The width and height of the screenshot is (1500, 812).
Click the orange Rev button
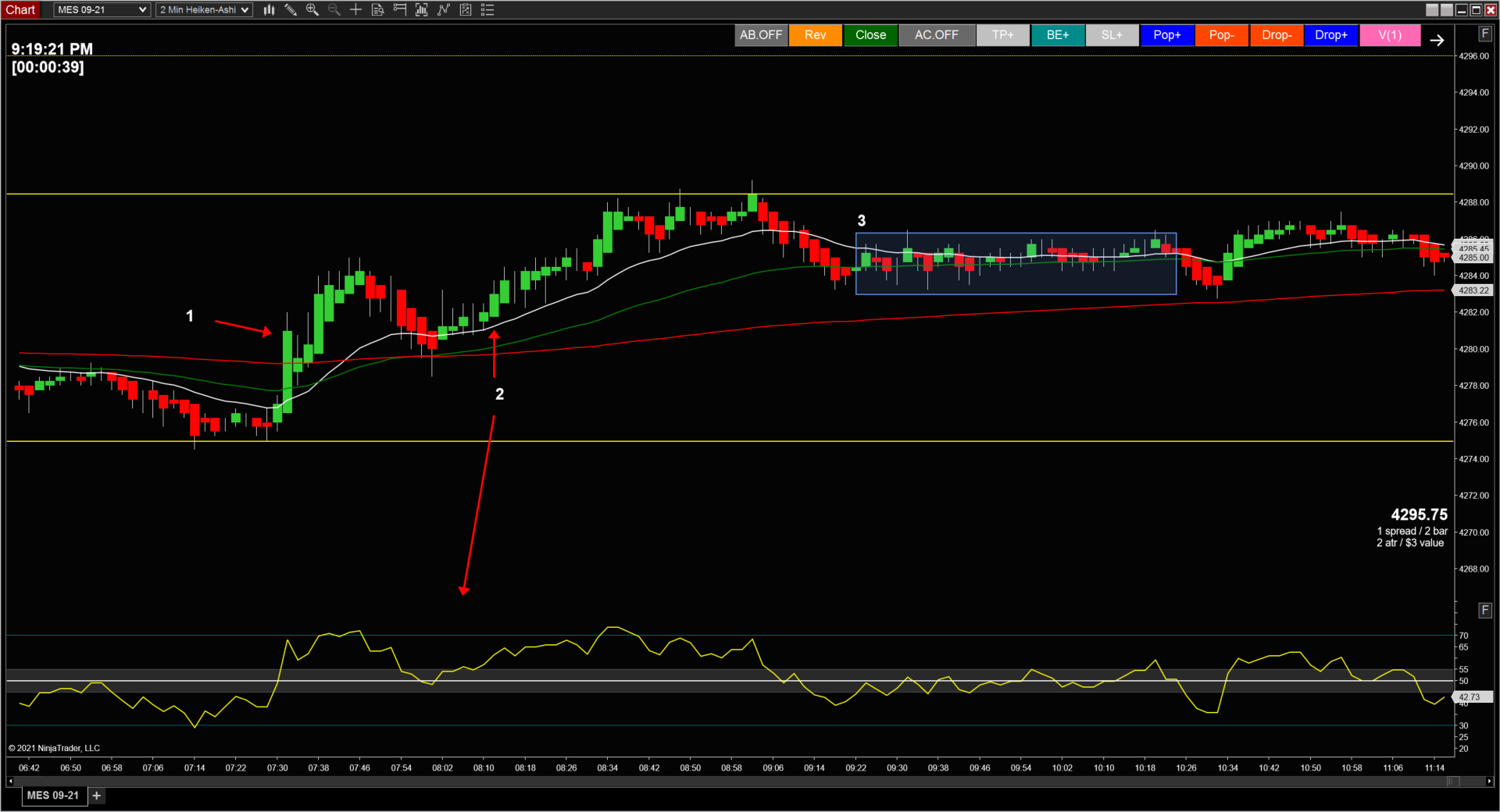coord(816,35)
